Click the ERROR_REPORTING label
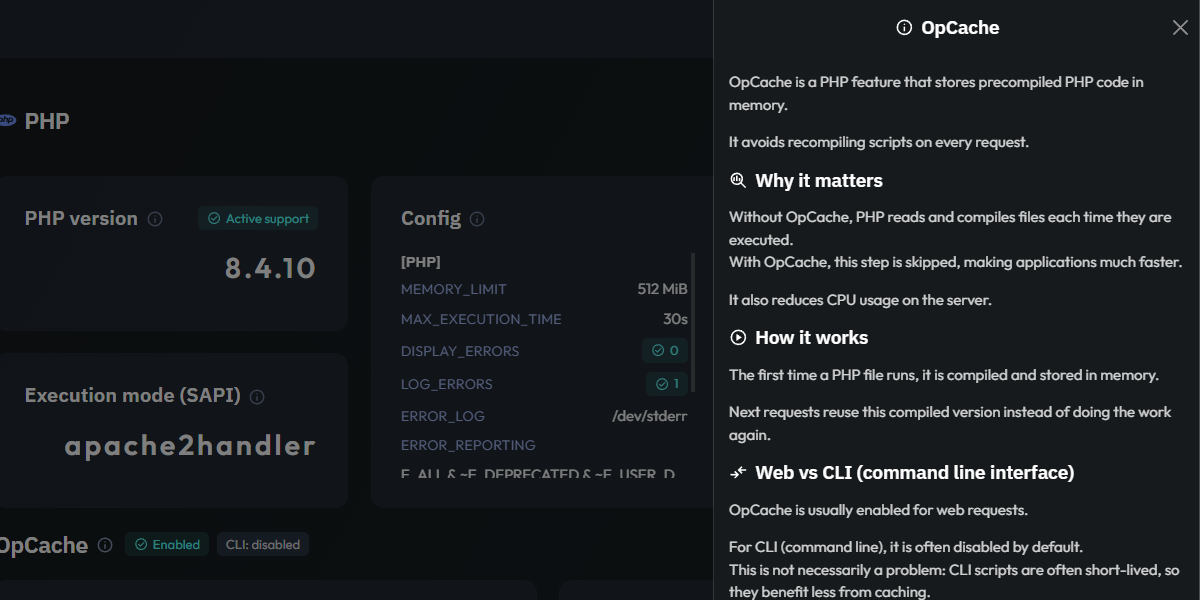This screenshot has width=1200, height=600. point(468,445)
